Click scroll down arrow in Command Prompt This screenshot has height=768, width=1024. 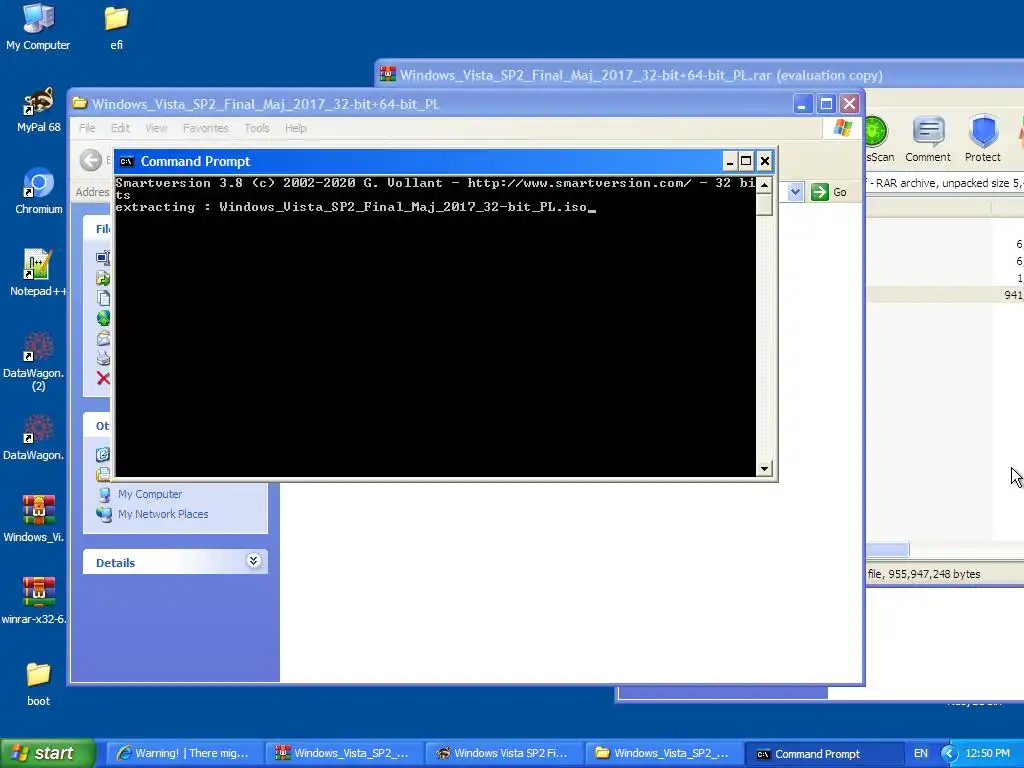[x=764, y=468]
